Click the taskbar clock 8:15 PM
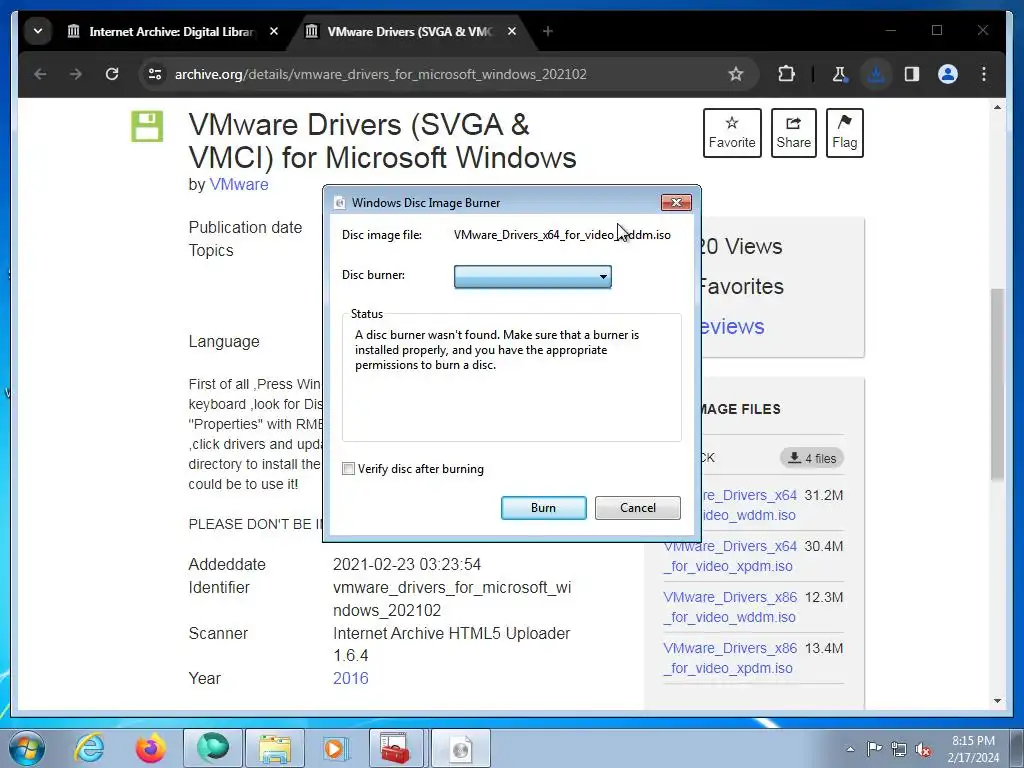The height and width of the screenshot is (768, 1024). point(973,741)
